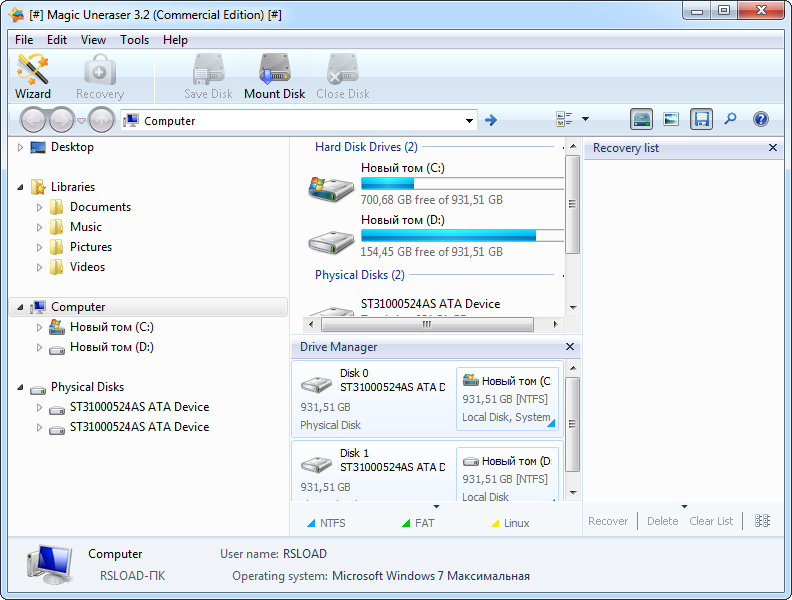Click the C: drive usage bar
The image size is (792, 600).
pos(462,183)
